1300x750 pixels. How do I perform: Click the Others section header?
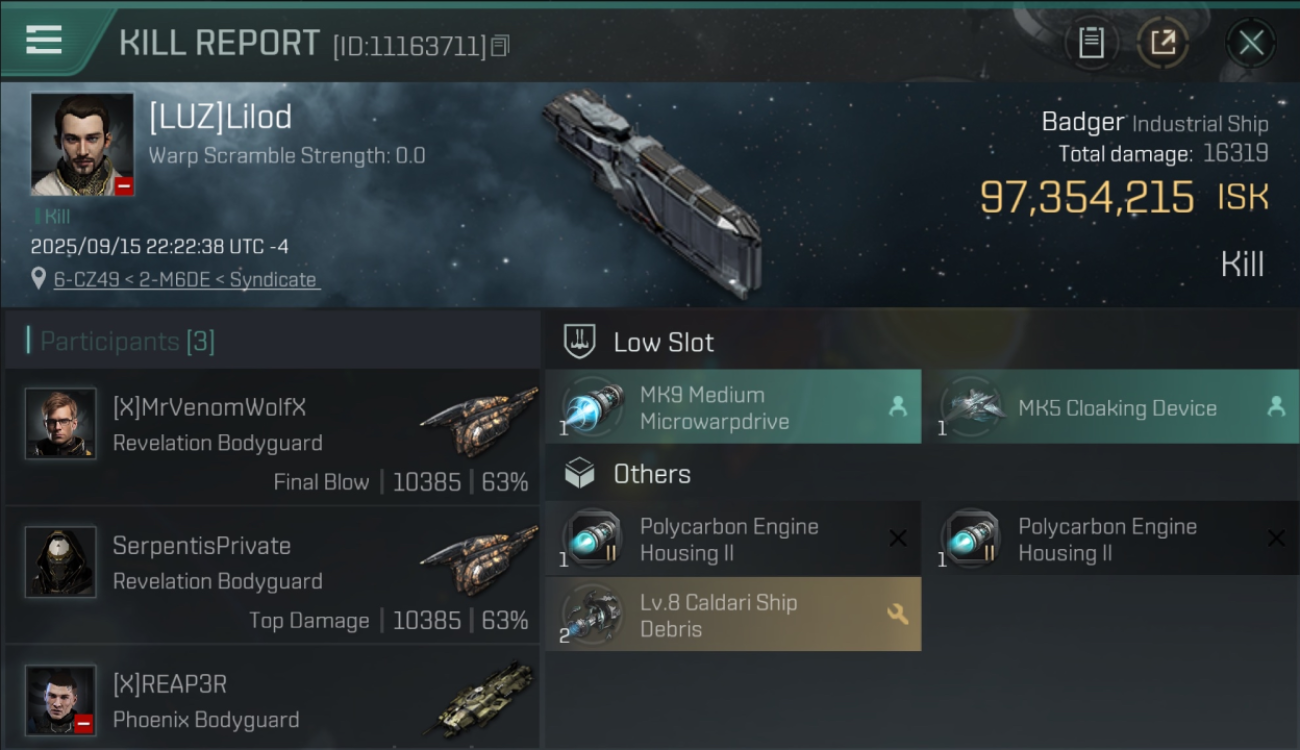[651, 474]
